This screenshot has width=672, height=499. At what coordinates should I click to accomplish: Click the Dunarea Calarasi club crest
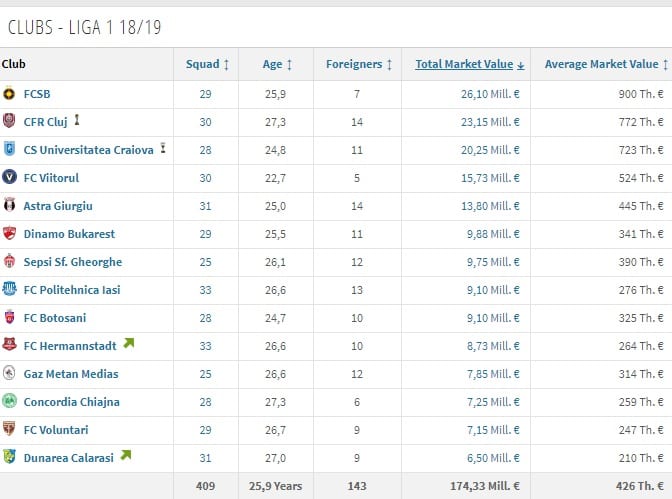coord(9,458)
